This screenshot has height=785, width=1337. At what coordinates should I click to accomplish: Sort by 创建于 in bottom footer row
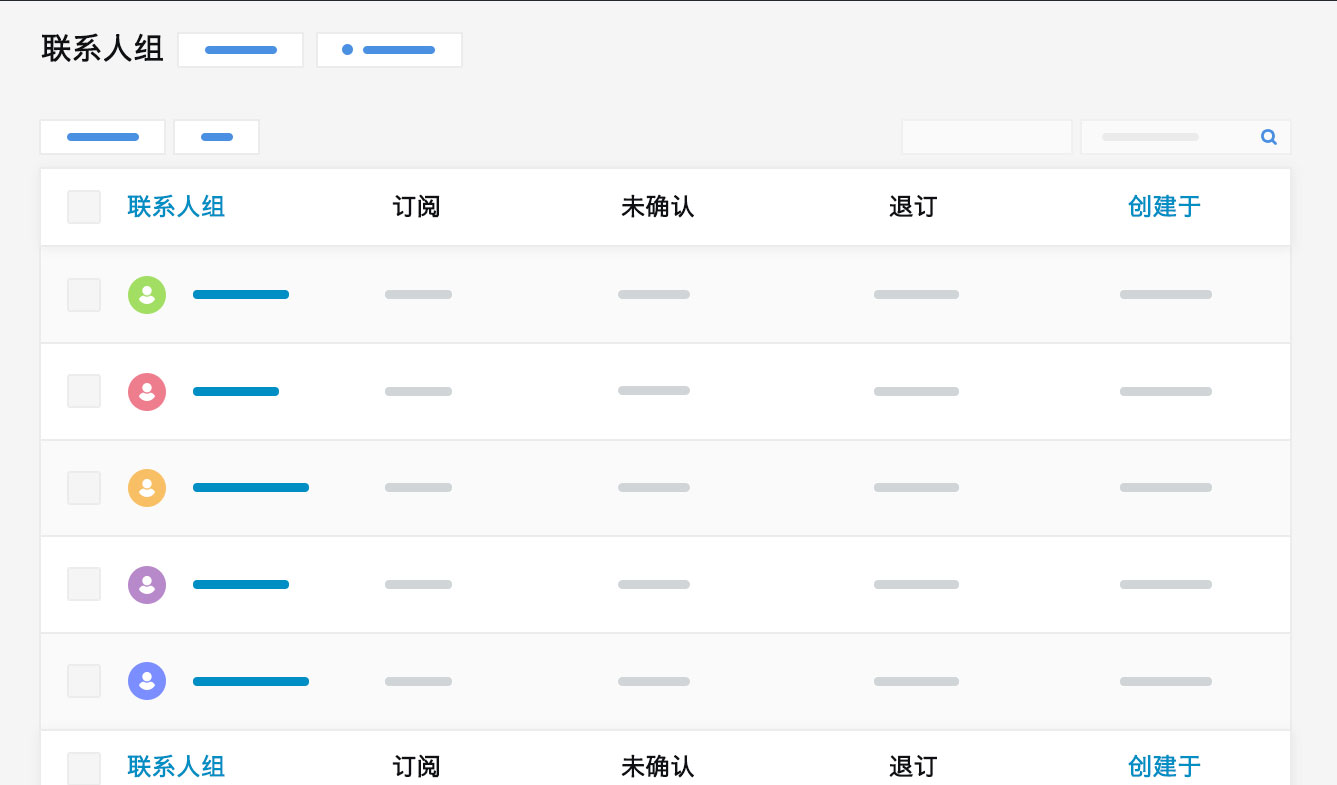[1164, 767]
